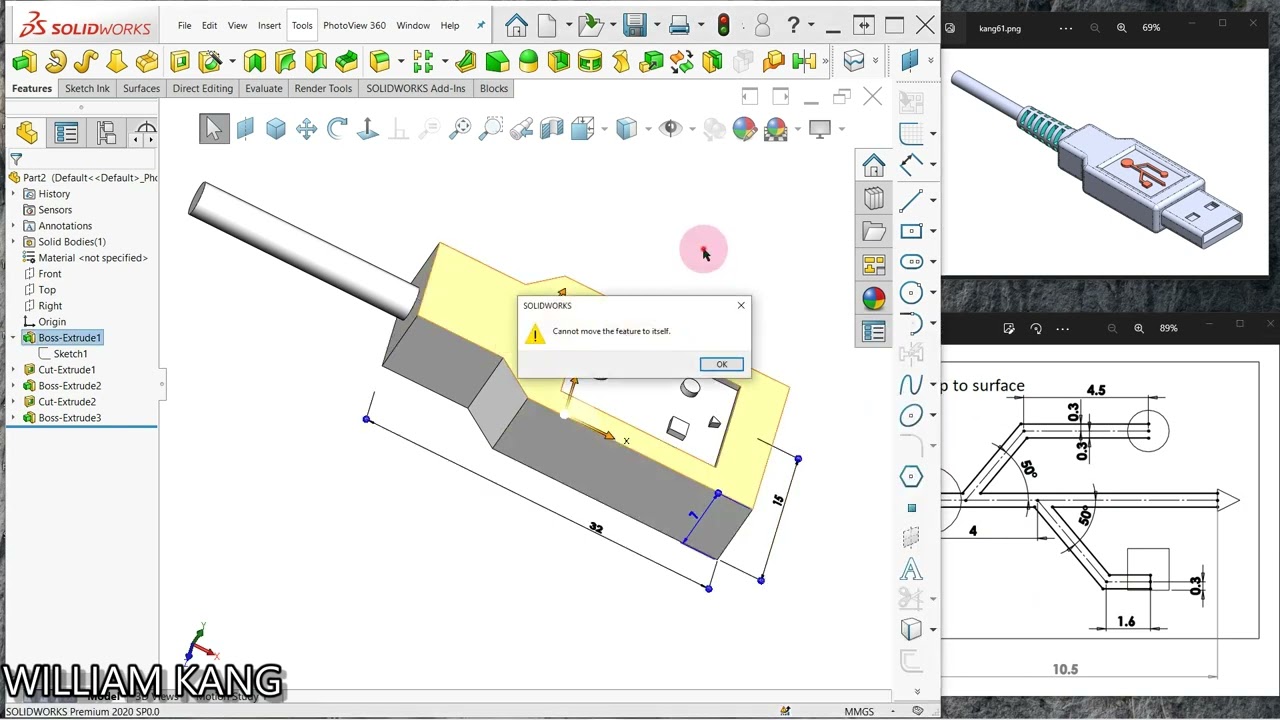Switch to the SOLIDWORKS Add-Ins tab

click(416, 88)
